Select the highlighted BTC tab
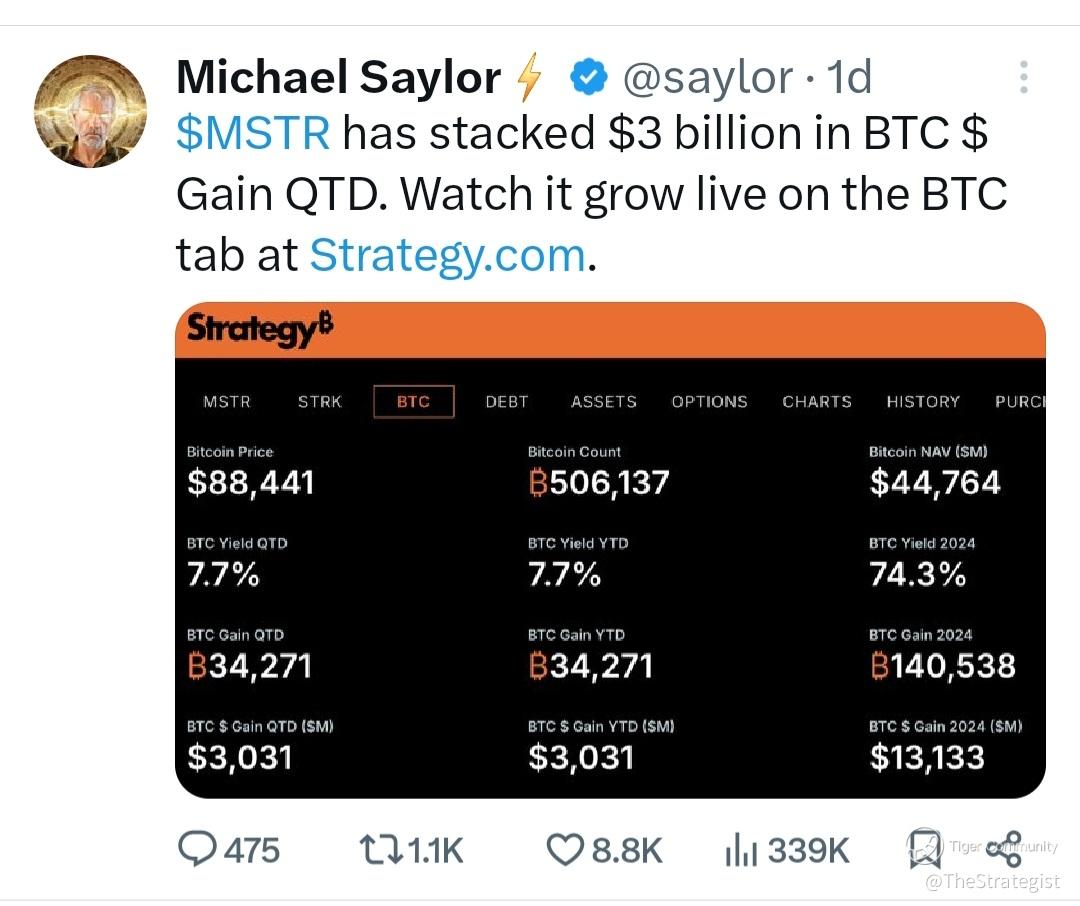The height and width of the screenshot is (906, 1080). click(x=413, y=402)
